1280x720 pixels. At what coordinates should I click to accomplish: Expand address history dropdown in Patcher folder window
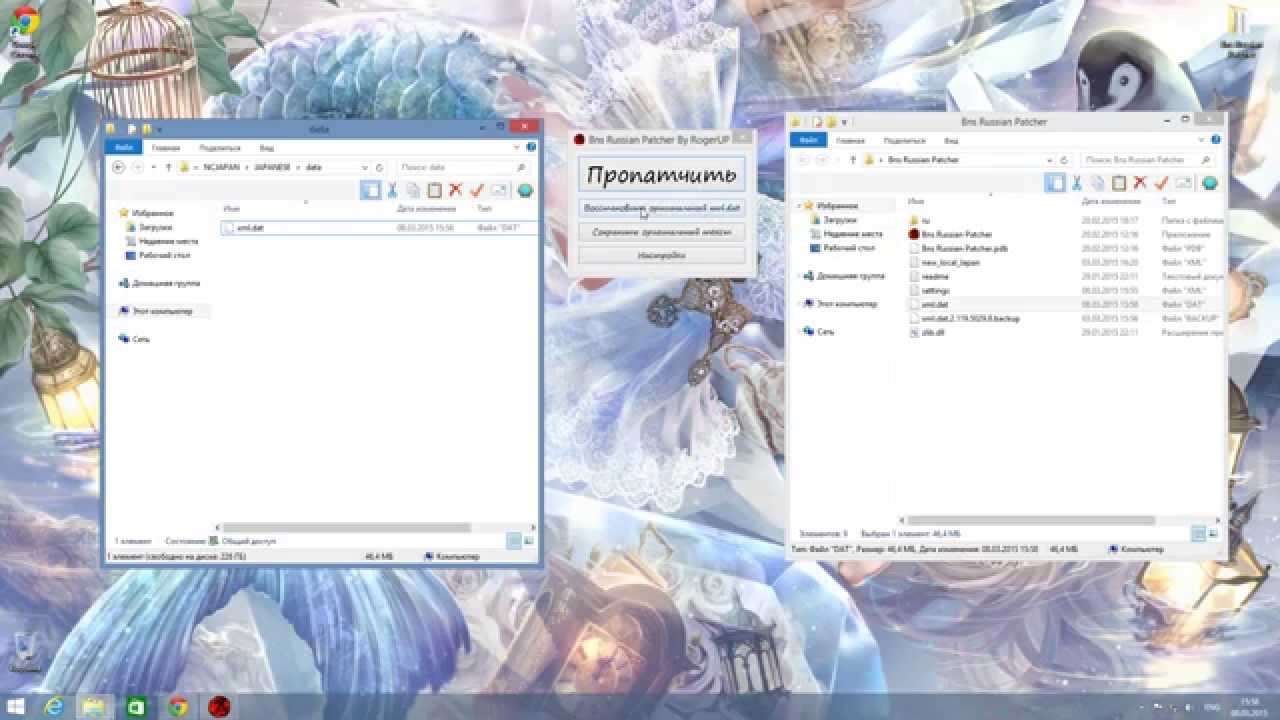pyautogui.click(x=1050, y=160)
